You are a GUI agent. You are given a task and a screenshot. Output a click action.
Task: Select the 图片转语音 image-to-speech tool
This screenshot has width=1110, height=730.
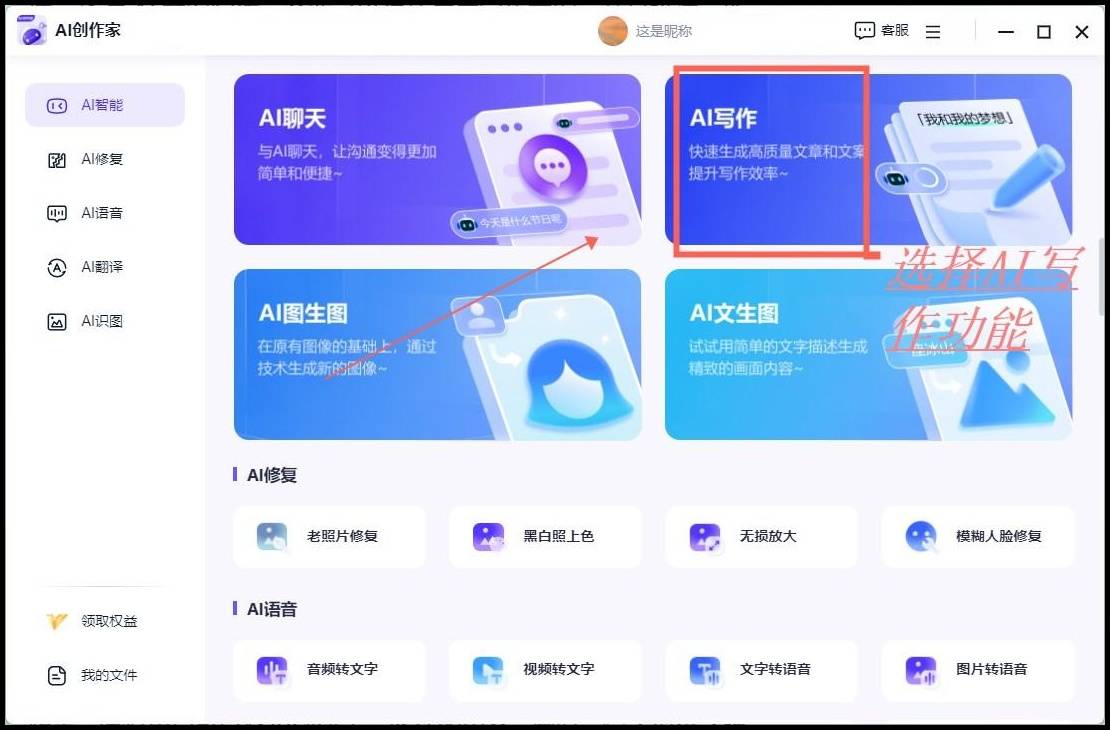click(x=978, y=670)
